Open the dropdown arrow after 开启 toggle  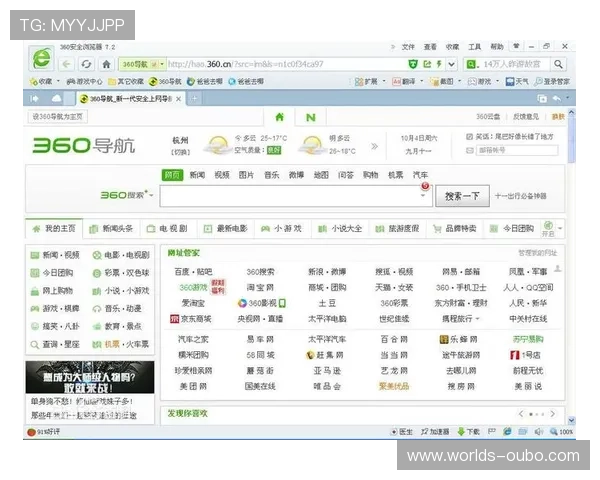560,229
